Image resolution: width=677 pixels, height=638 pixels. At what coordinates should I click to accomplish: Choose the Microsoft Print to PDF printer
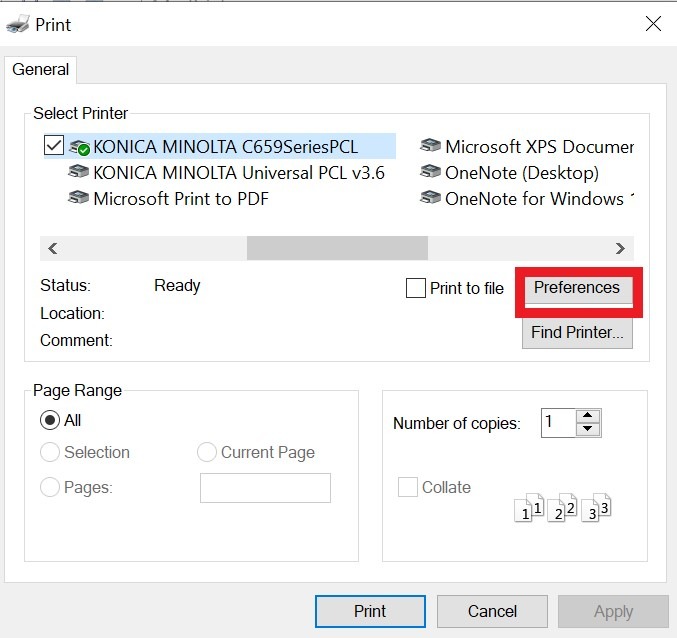[180, 198]
